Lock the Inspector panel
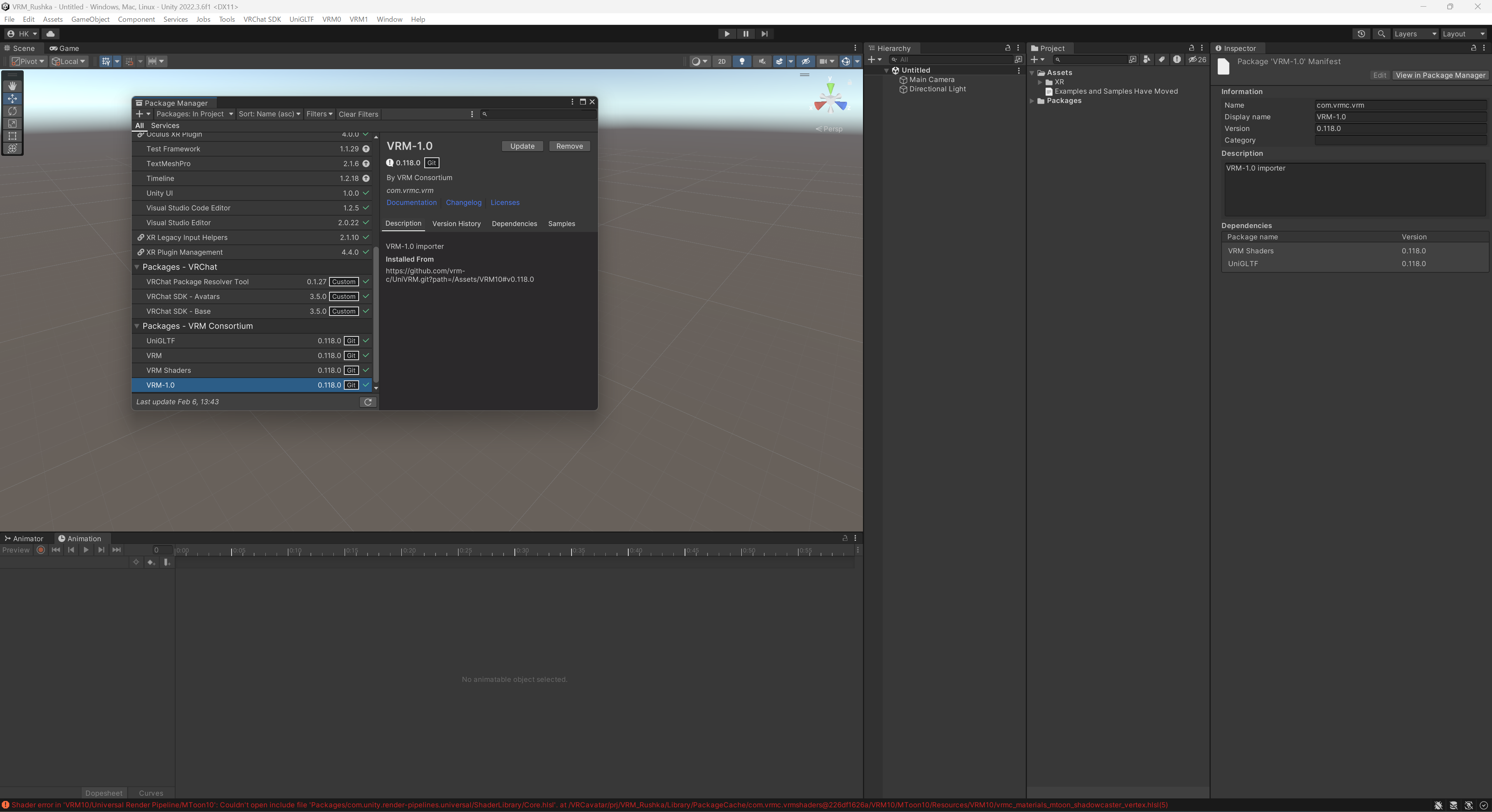Viewport: 1492px width, 812px height. [x=1473, y=48]
